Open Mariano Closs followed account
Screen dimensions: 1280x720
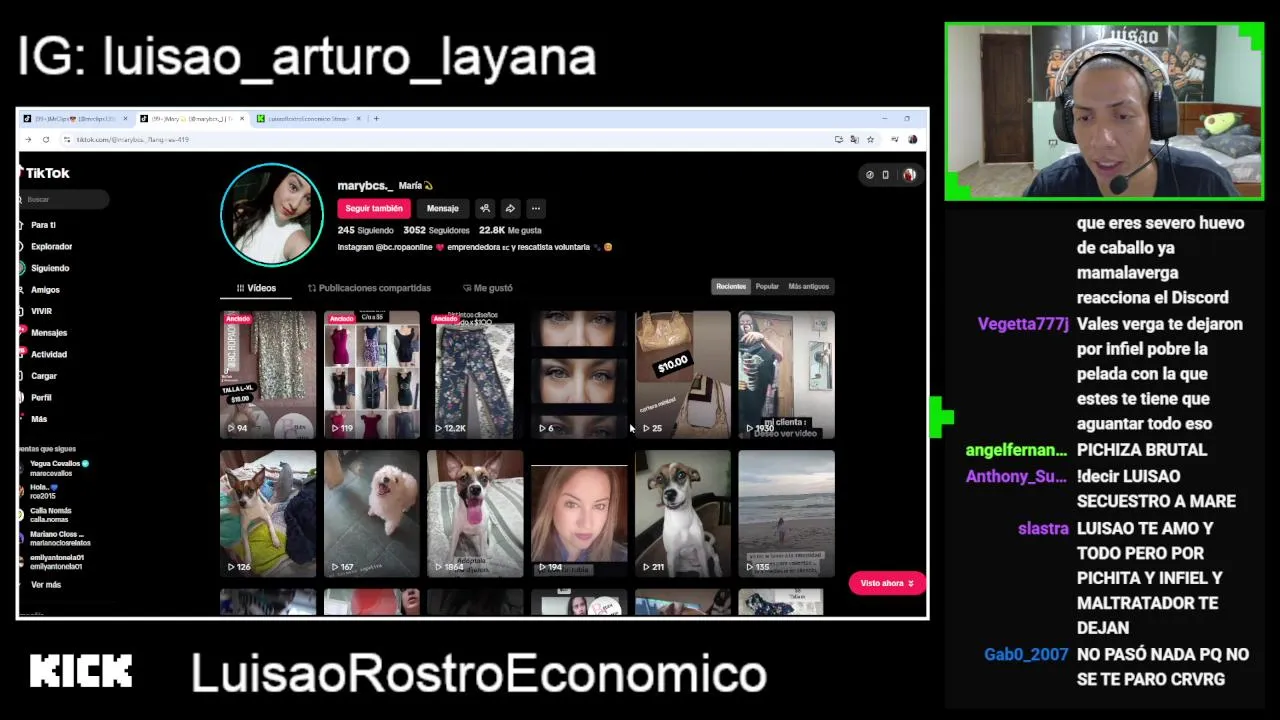coord(56,538)
